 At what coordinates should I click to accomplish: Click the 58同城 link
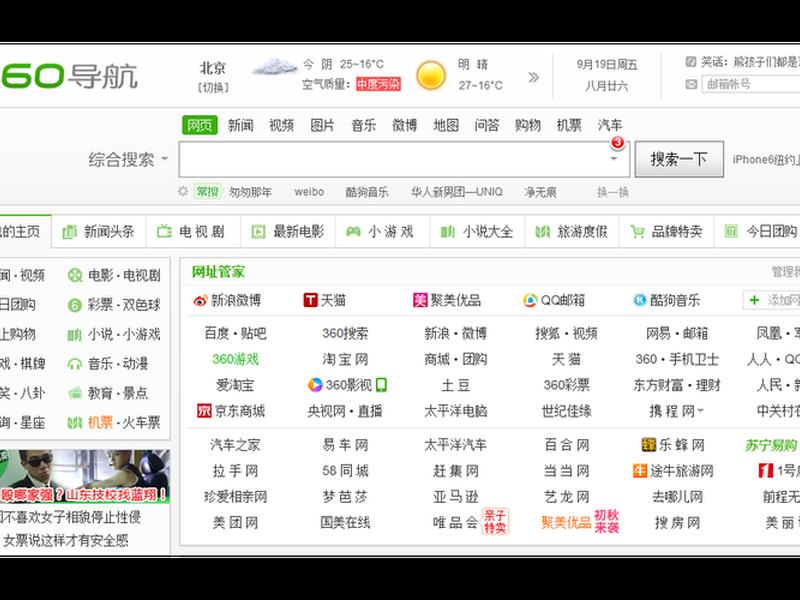[x=345, y=470]
